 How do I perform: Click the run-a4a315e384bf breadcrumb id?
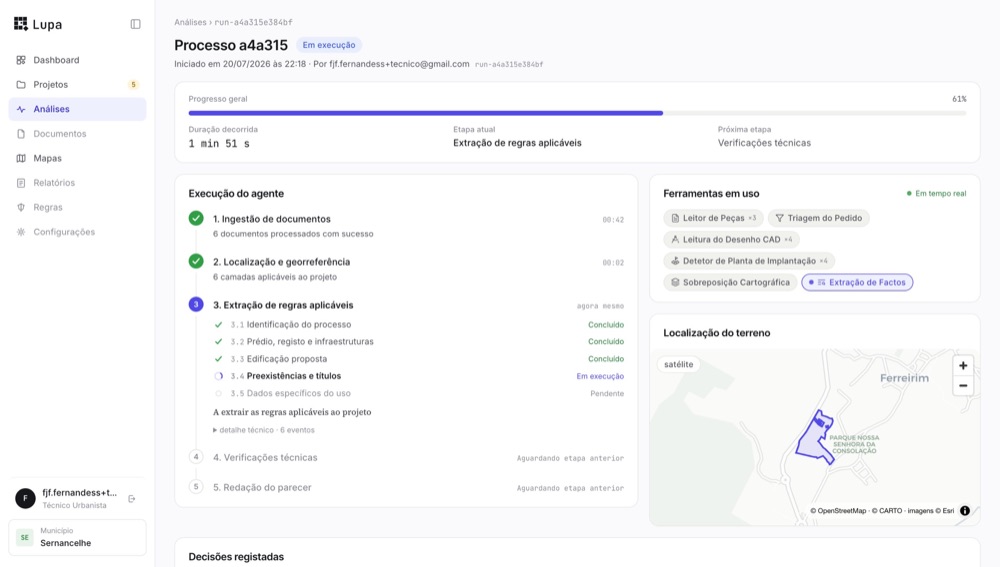(253, 22)
